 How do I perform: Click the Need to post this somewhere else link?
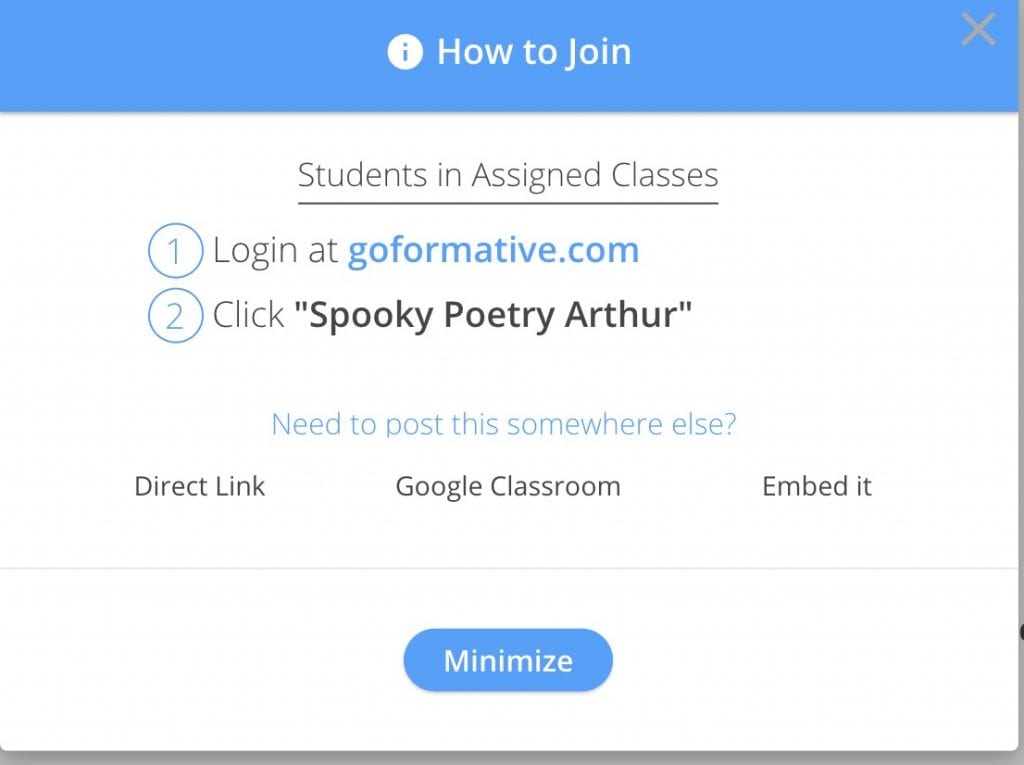[504, 425]
